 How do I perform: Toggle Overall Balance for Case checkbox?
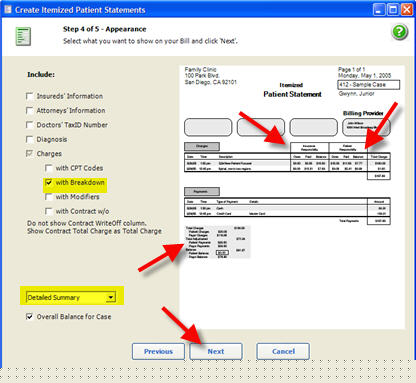[29, 317]
